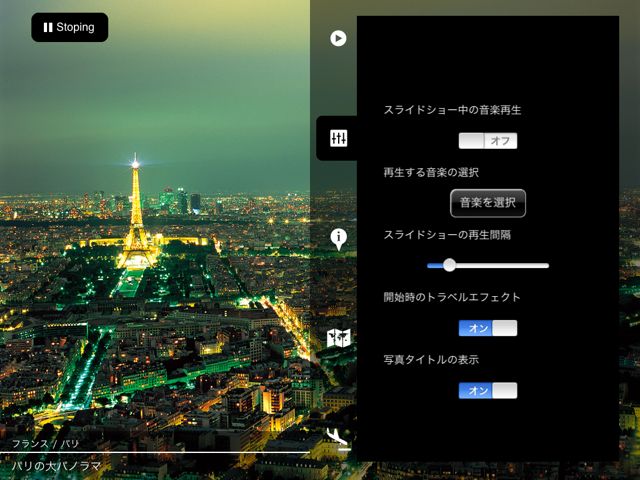
Task: Tap the play slideshow icon
Action: click(x=338, y=38)
